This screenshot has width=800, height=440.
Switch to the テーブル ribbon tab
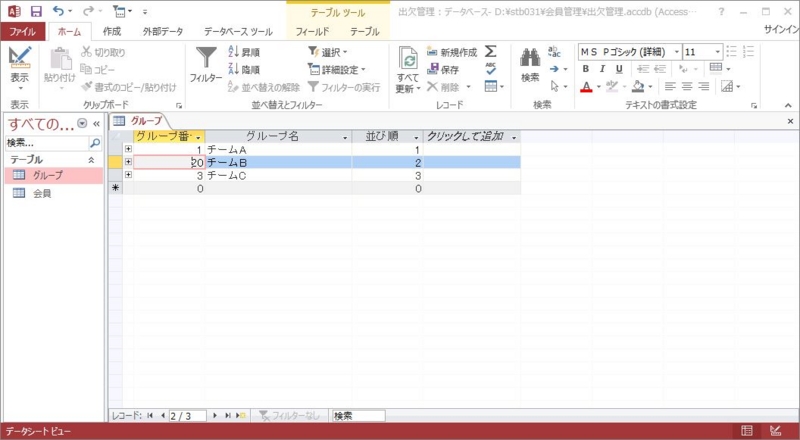tap(365, 32)
